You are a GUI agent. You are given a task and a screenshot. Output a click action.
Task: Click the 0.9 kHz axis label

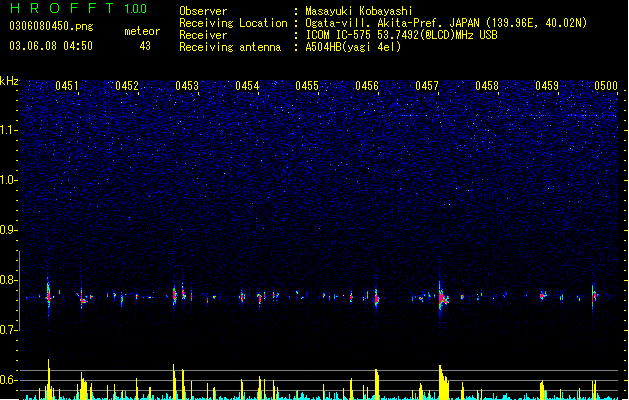(9, 230)
